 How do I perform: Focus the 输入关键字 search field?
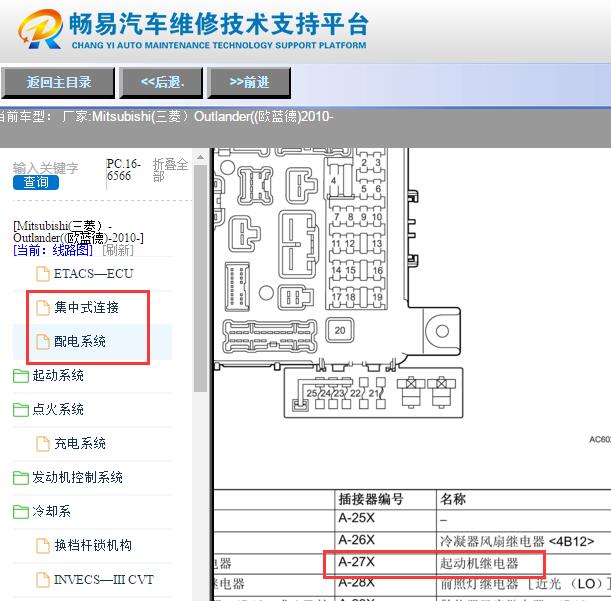(46, 168)
